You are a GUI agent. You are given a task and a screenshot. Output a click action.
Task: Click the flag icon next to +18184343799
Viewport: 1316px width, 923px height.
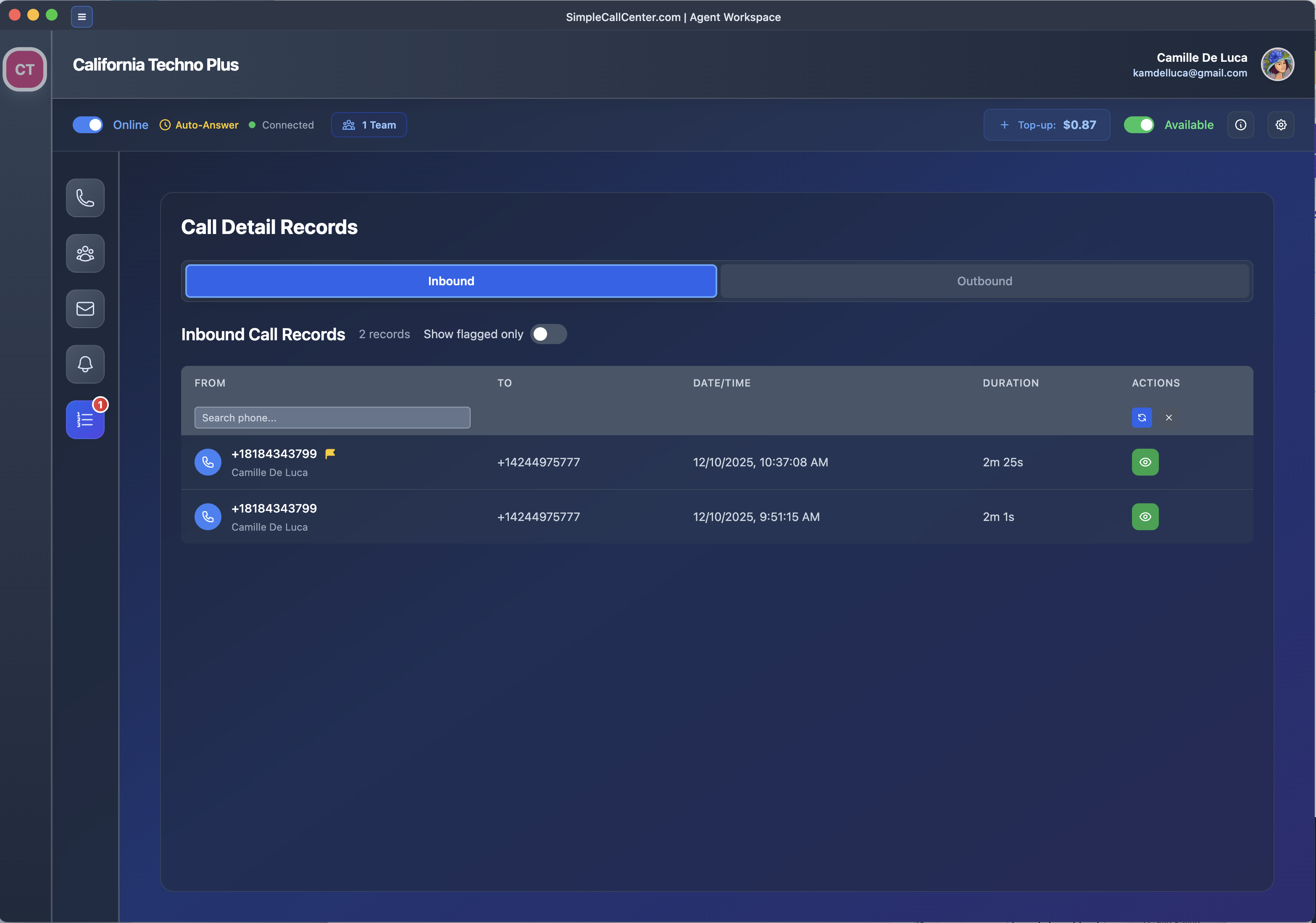[330, 453]
